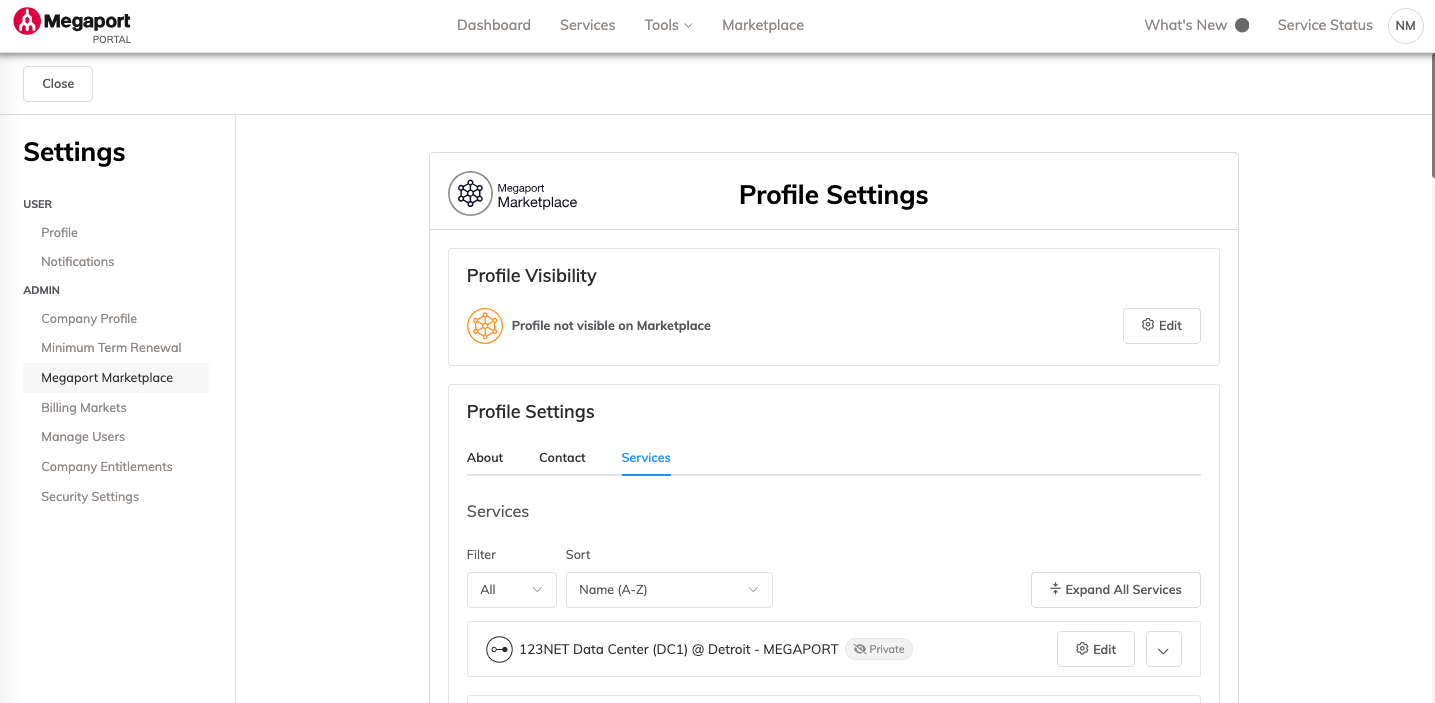Click the gear icon inside the visibility Edit button
Viewport: 1435px width, 703px height.
[x=1147, y=325]
